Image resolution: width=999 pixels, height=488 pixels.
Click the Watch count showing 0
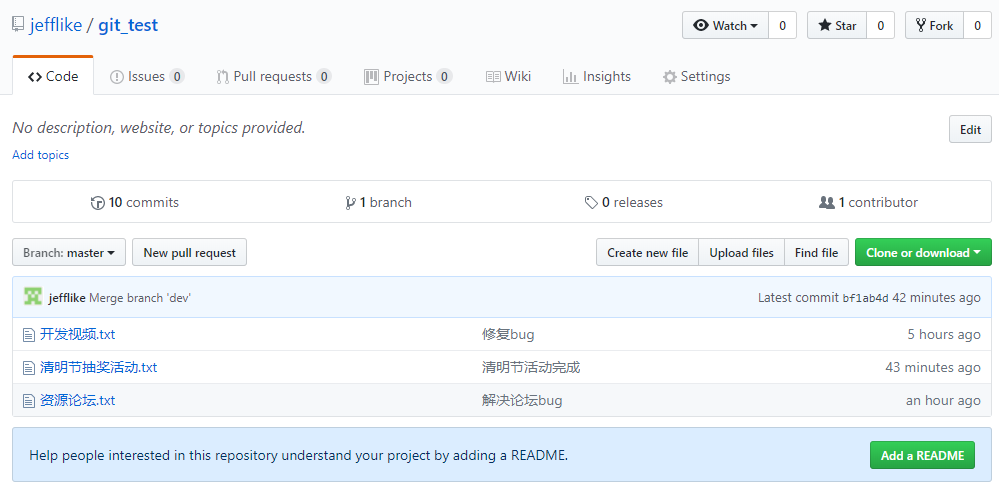point(782,25)
